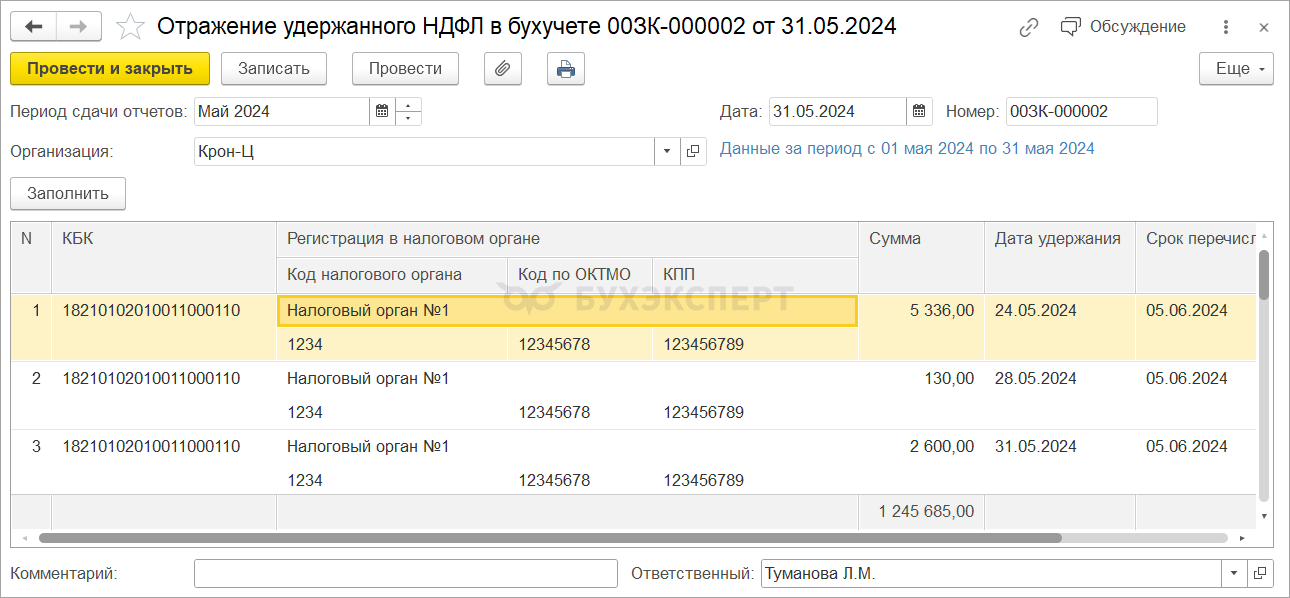Image resolution: width=1290 pixels, height=598 pixels.
Task: Expand the Организация dropdown list
Action: coord(668,152)
